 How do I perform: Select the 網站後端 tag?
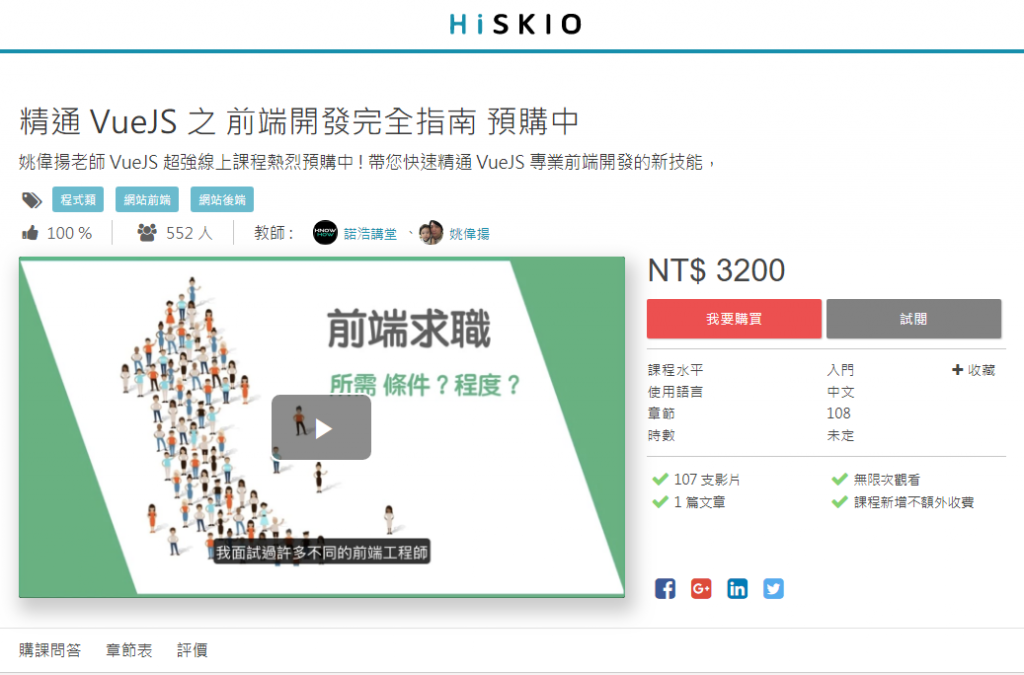222,200
